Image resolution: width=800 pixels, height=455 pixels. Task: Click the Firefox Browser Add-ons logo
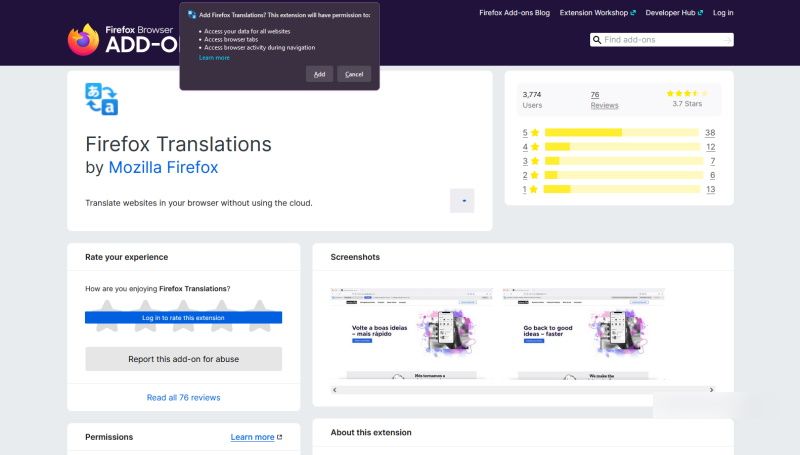(x=122, y=39)
